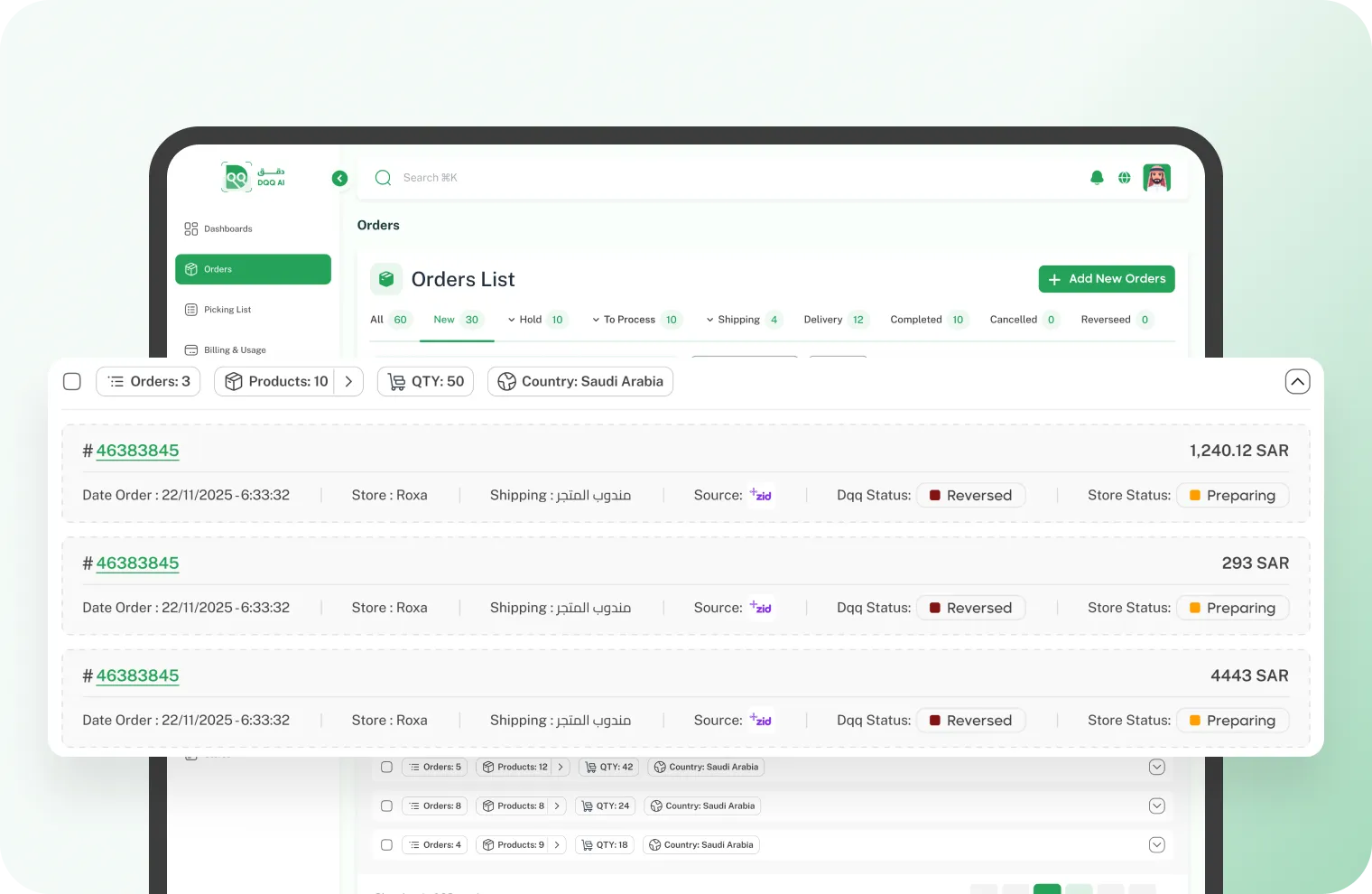Click the notification bell icon
The height and width of the screenshot is (894, 1372).
[x=1097, y=178]
